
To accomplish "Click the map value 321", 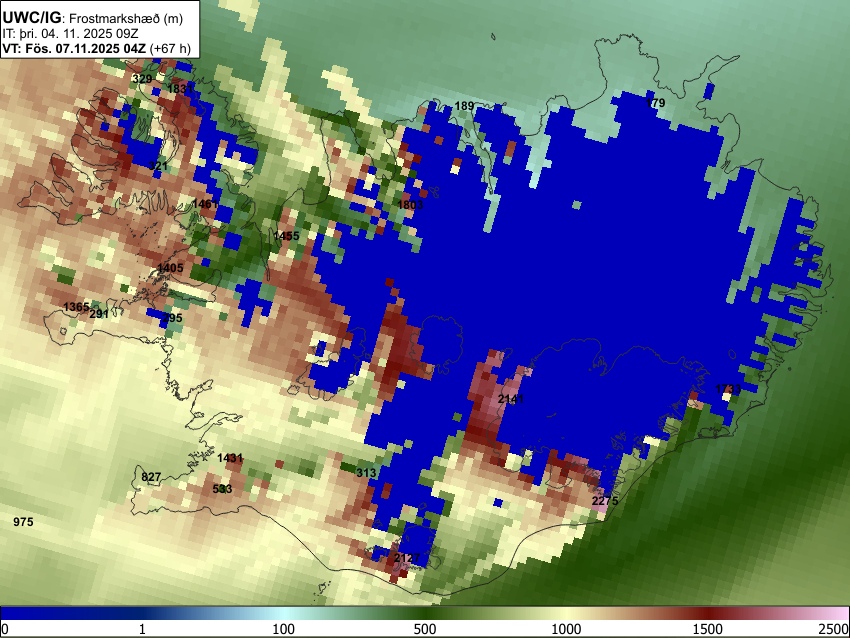I will pyautogui.click(x=158, y=165).
